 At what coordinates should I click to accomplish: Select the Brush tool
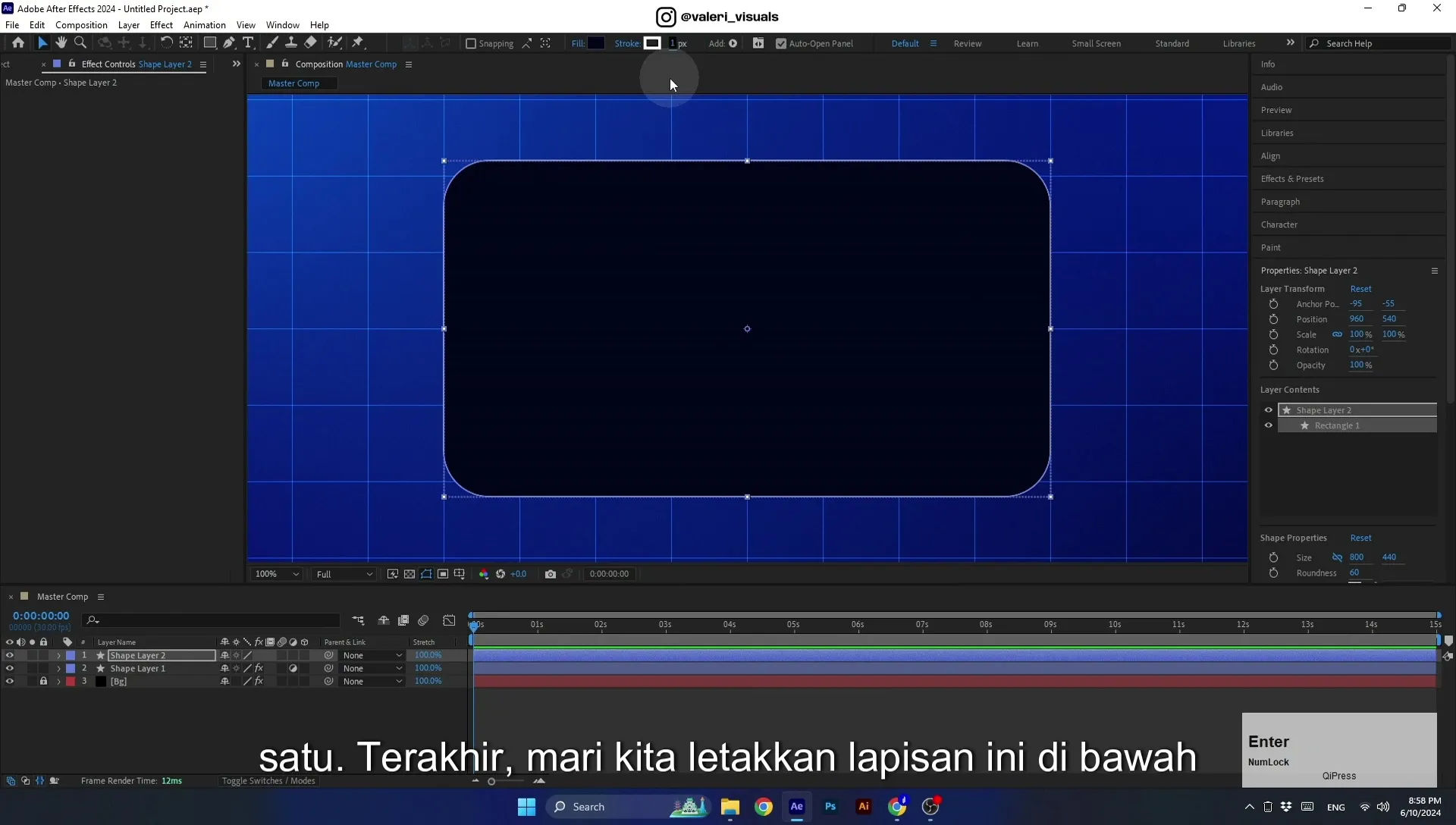(x=271, y=43)
